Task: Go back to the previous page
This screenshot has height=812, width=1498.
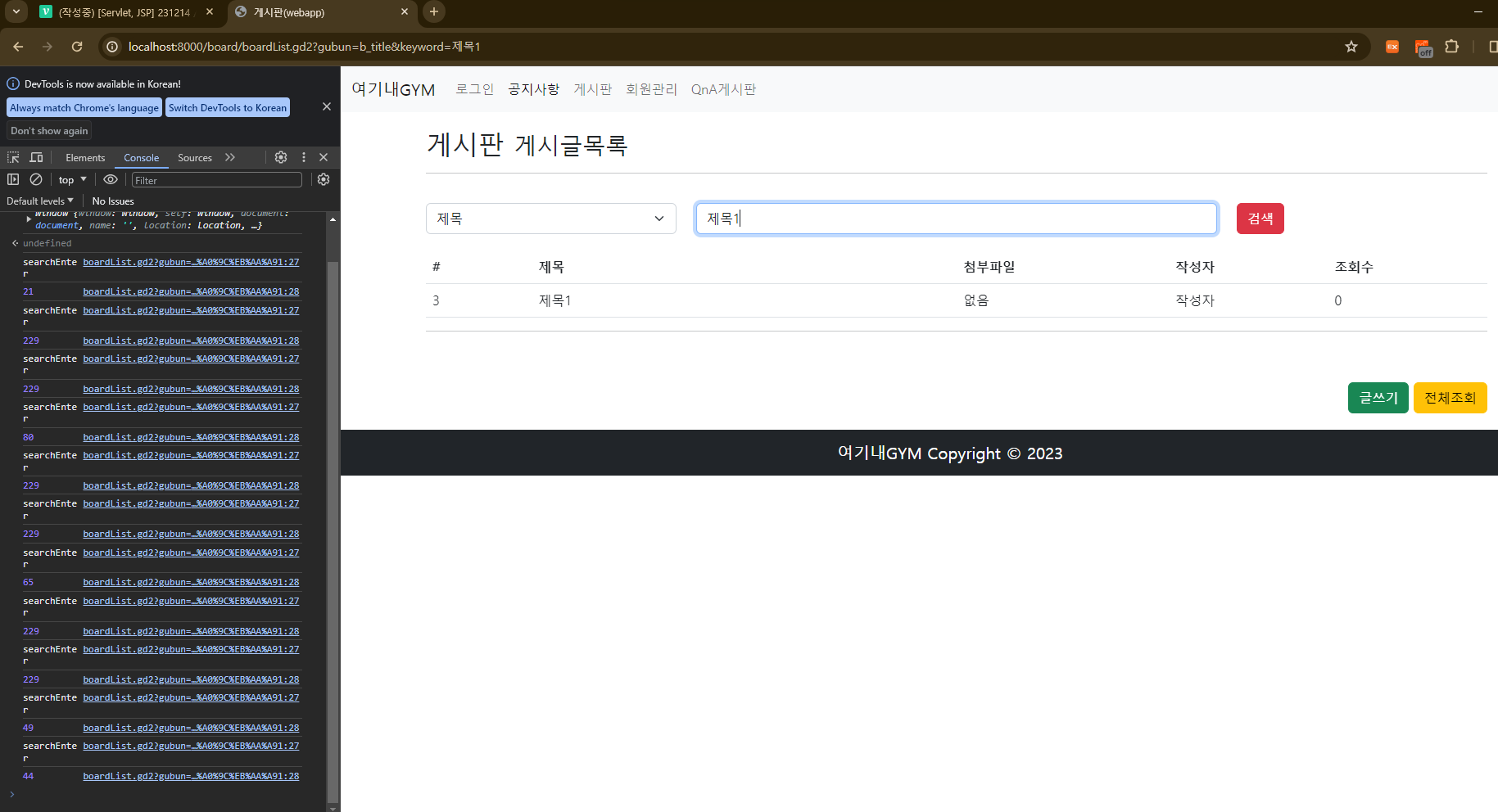Action: coord(18,47)
